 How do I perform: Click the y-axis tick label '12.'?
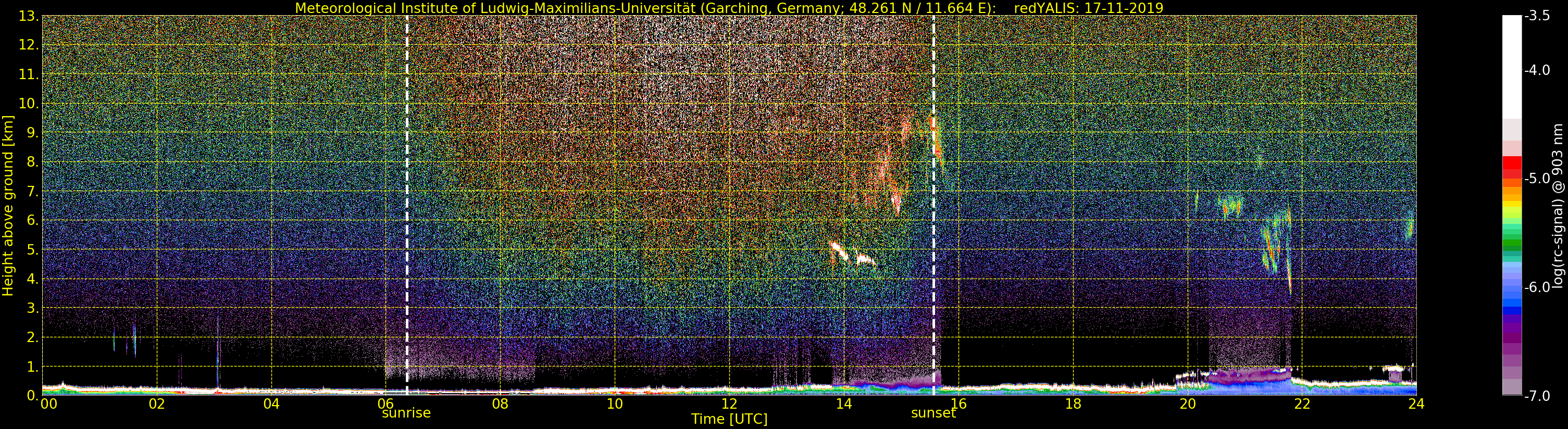[x=29, y=46]
